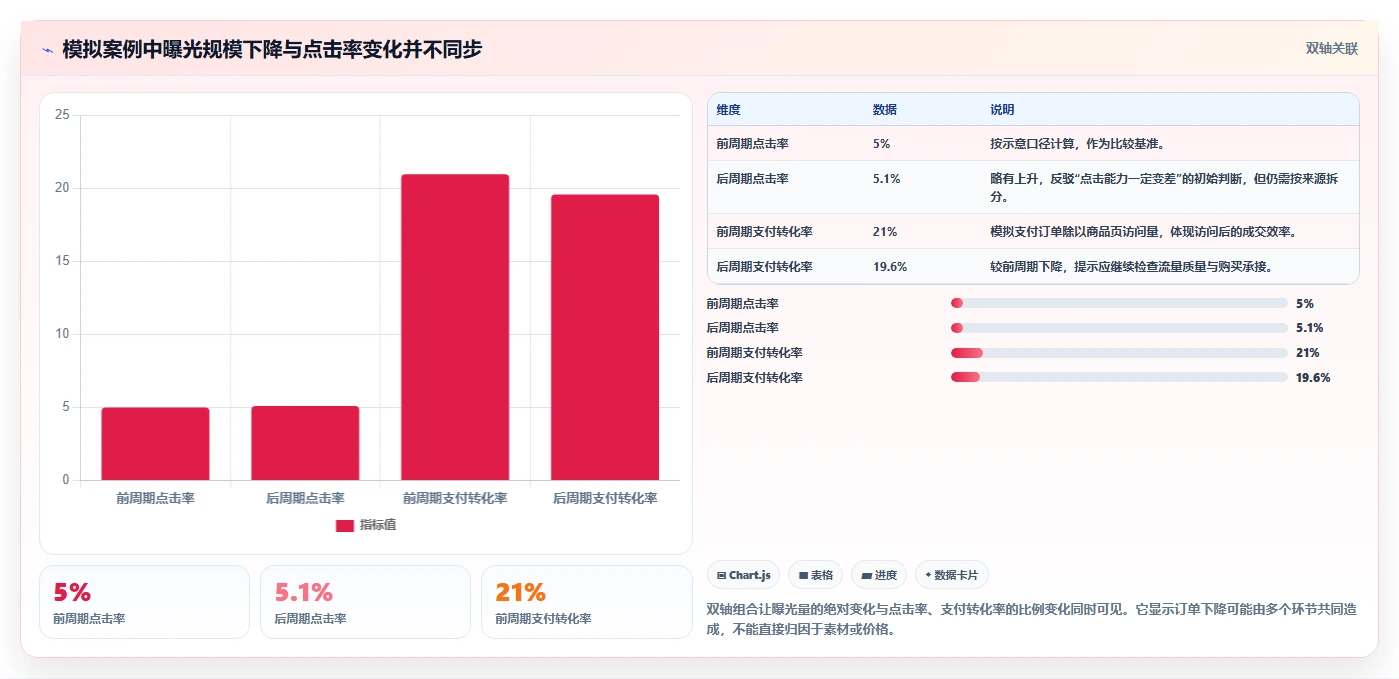The width and height of the screenshot is (1399, 679).
Task: Click the 后周期点击率 progress bar
Action: pos(1119,328)
